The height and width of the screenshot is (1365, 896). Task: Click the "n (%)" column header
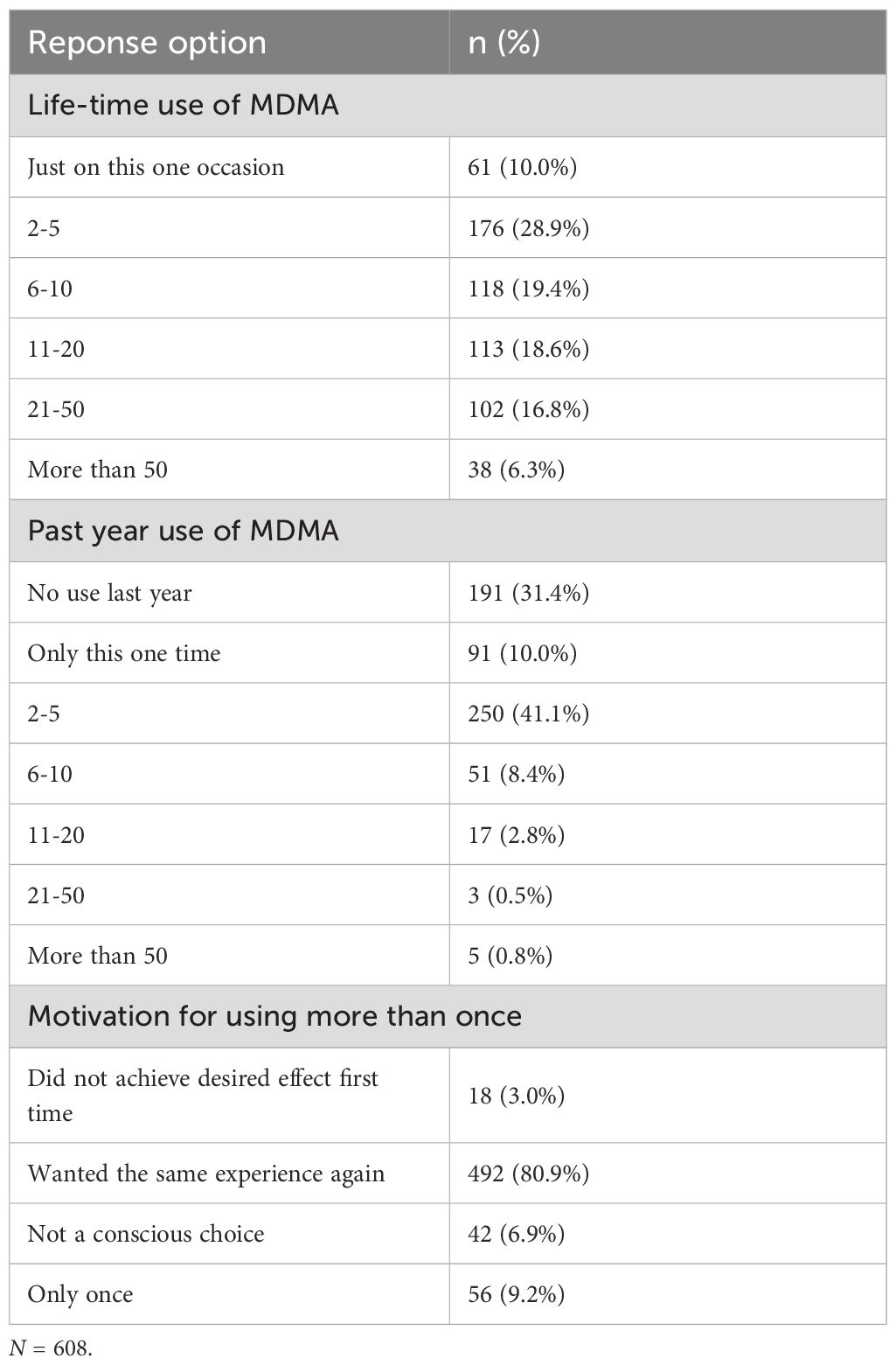coord(504,43)
